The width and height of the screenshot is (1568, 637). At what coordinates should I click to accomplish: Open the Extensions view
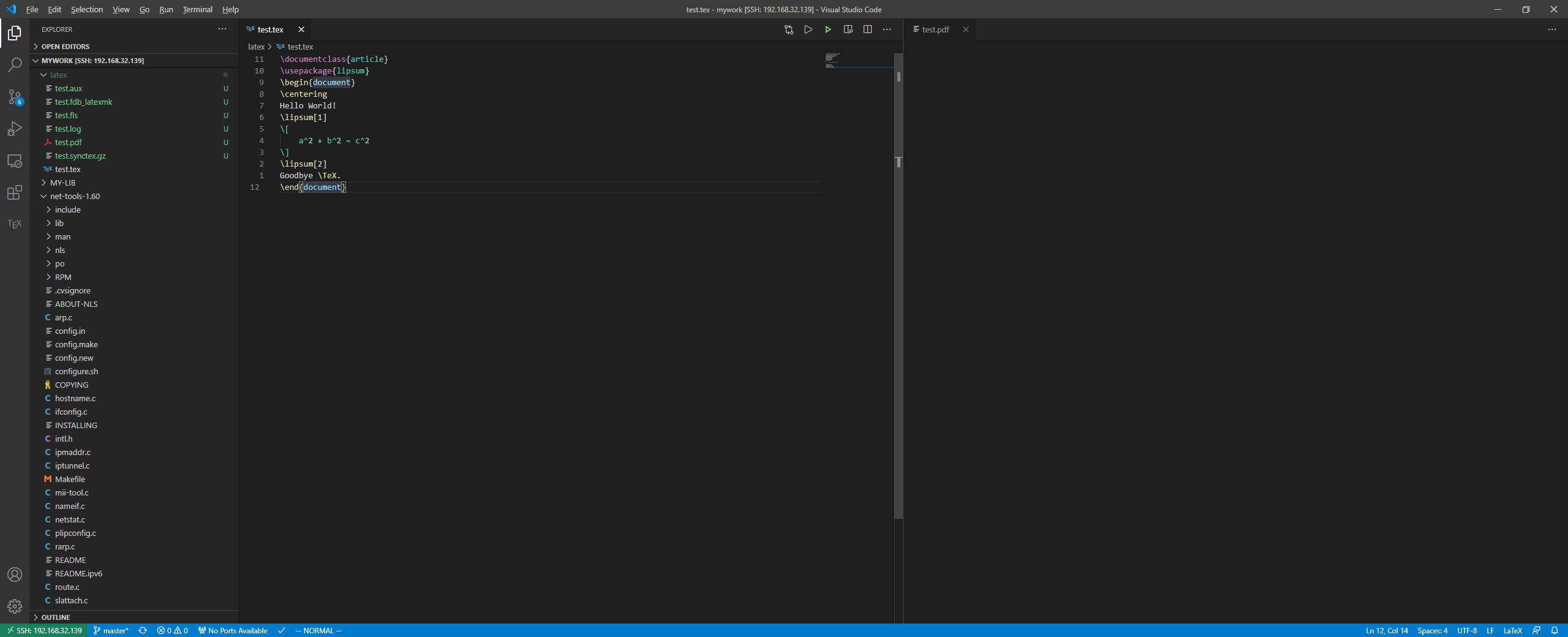(14, 193)
